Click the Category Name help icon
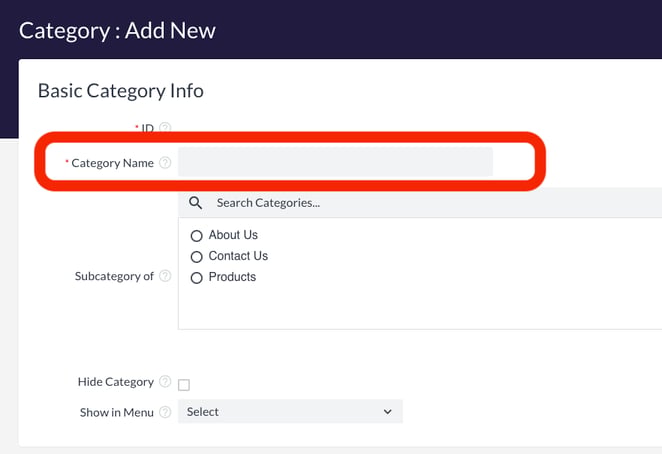 pyautogui.click(x=165, y=163)
